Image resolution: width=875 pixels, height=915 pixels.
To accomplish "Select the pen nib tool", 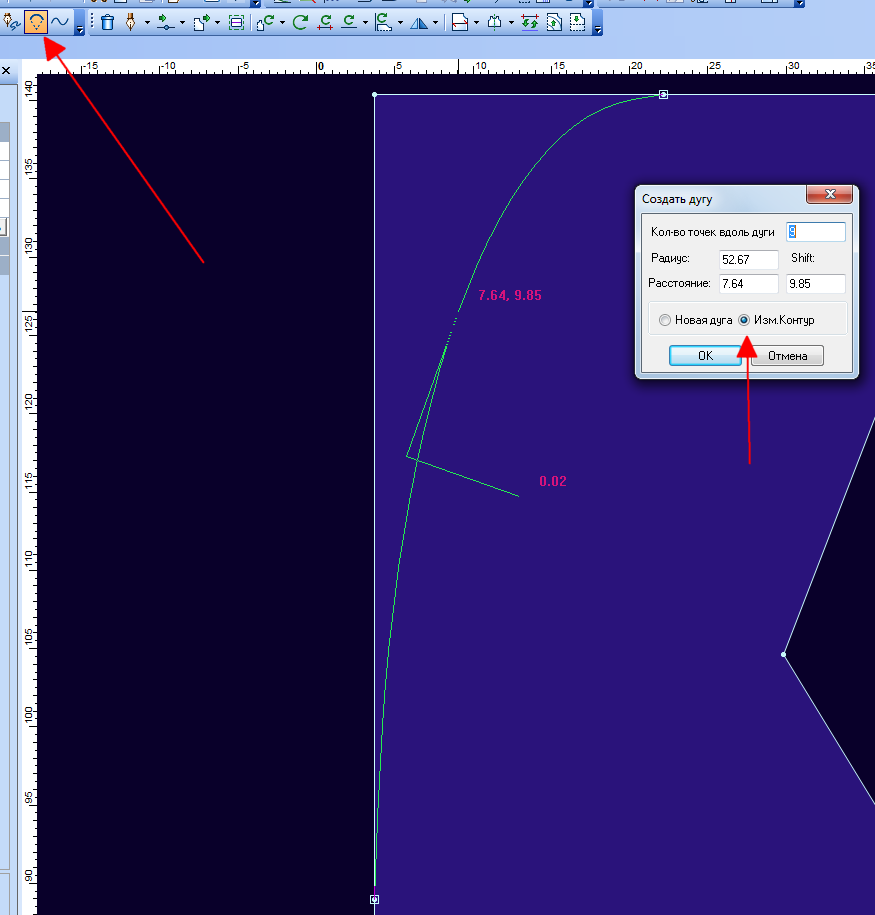I will [x=130, y=22].
